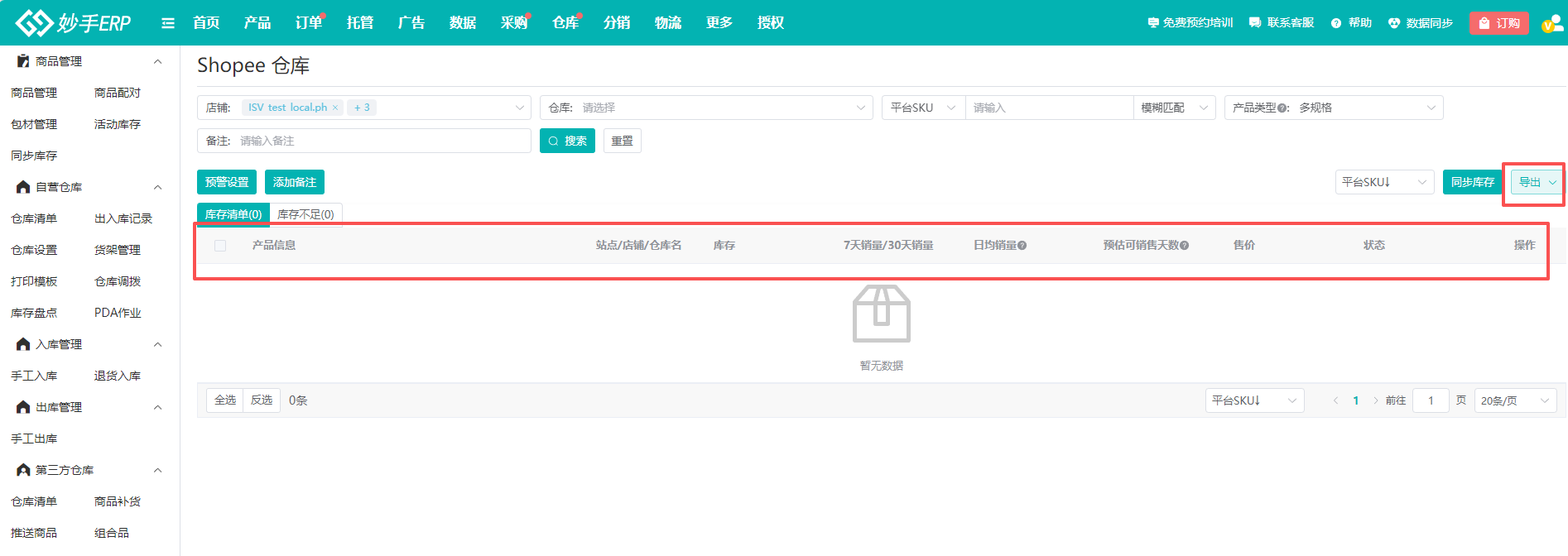Open 出入库记录 in the sidebar

(x=123, y=218)
